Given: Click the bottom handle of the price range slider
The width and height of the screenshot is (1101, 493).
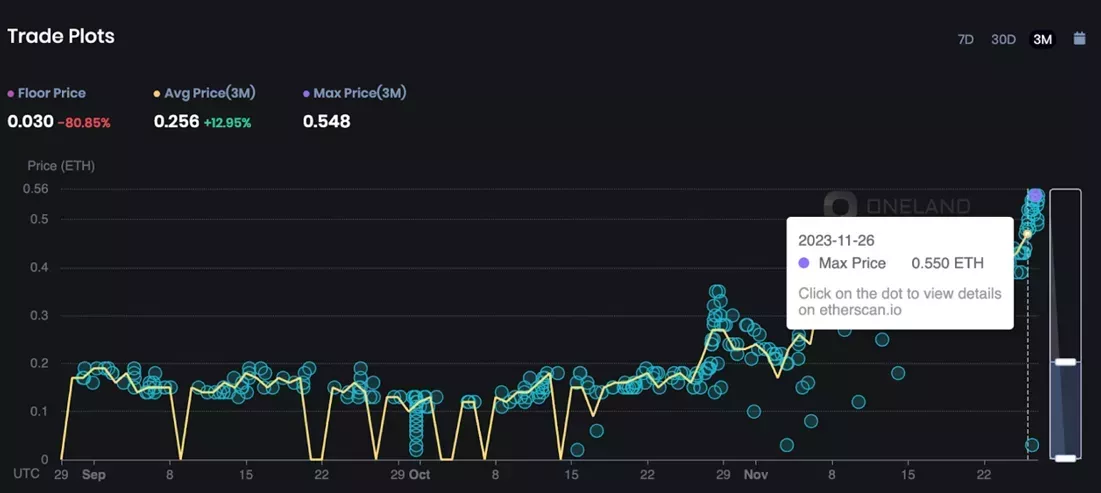Looking at the screenshot, I should pyautogui.click(x=1065, y=457).
